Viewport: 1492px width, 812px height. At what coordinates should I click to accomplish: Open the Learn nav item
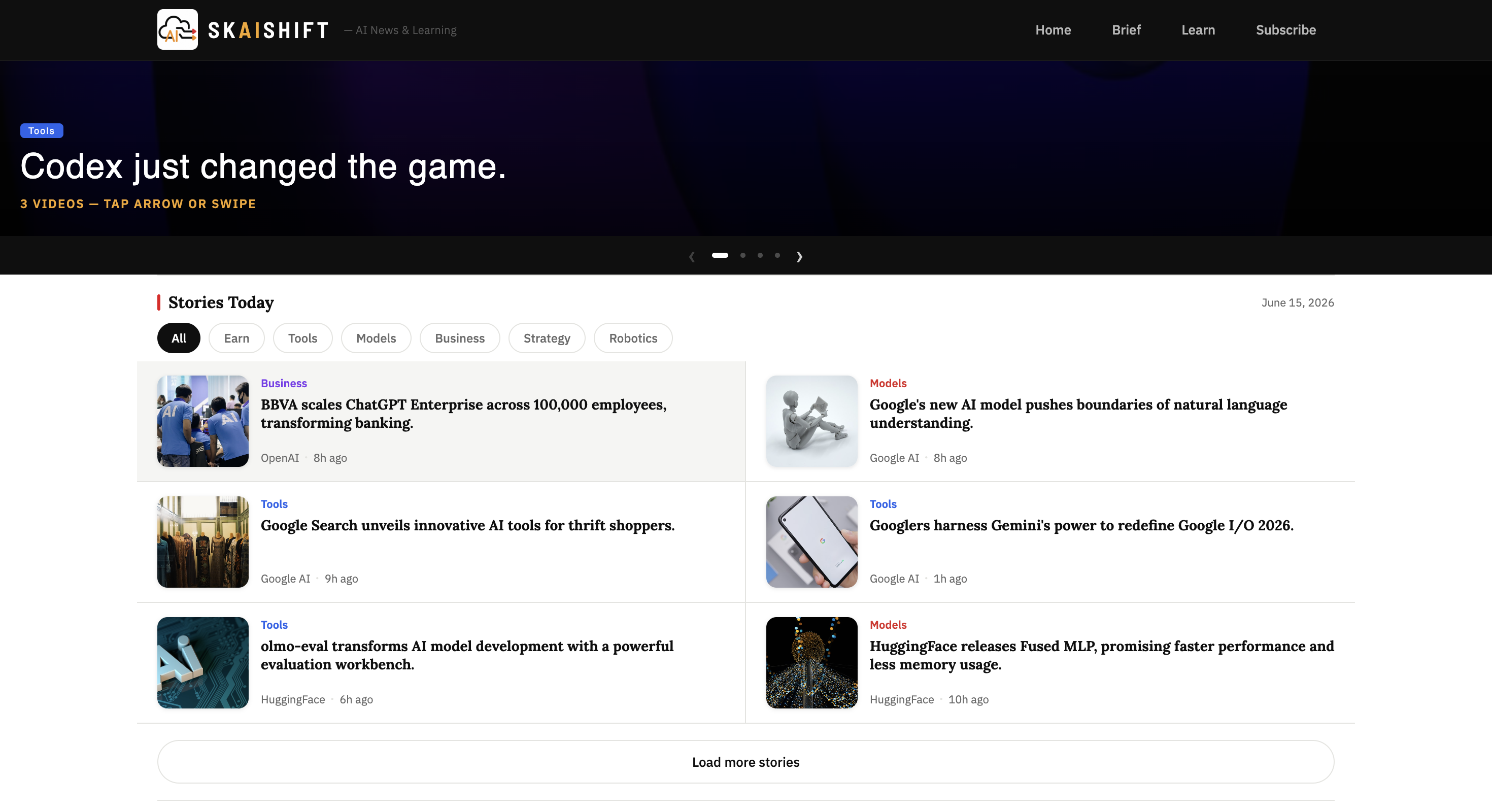coord(1198,30)
